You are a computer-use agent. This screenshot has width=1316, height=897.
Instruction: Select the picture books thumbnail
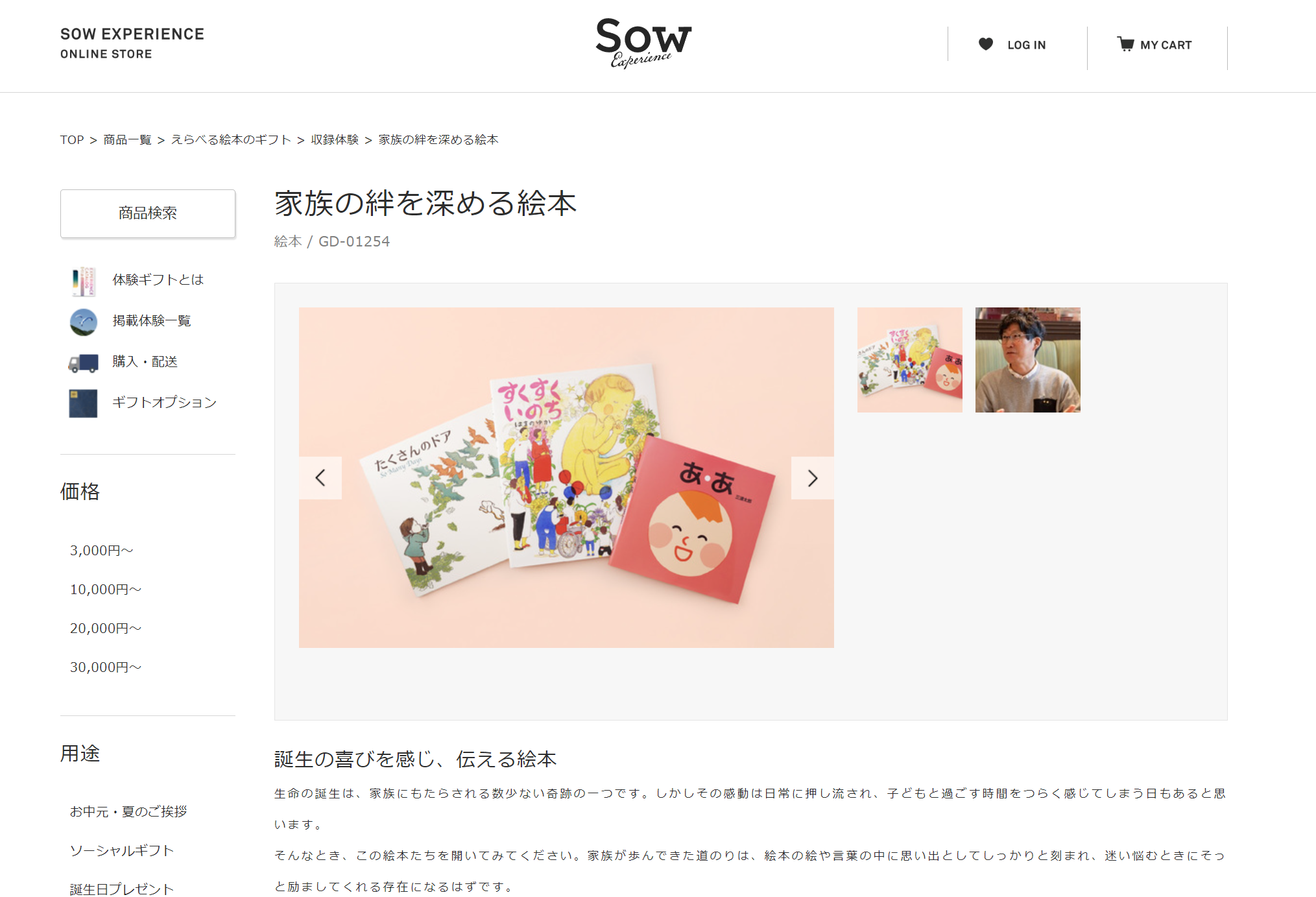coord(909,360)
